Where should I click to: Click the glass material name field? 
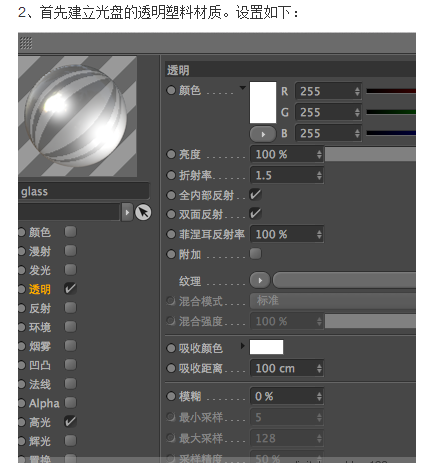[83, 191]
